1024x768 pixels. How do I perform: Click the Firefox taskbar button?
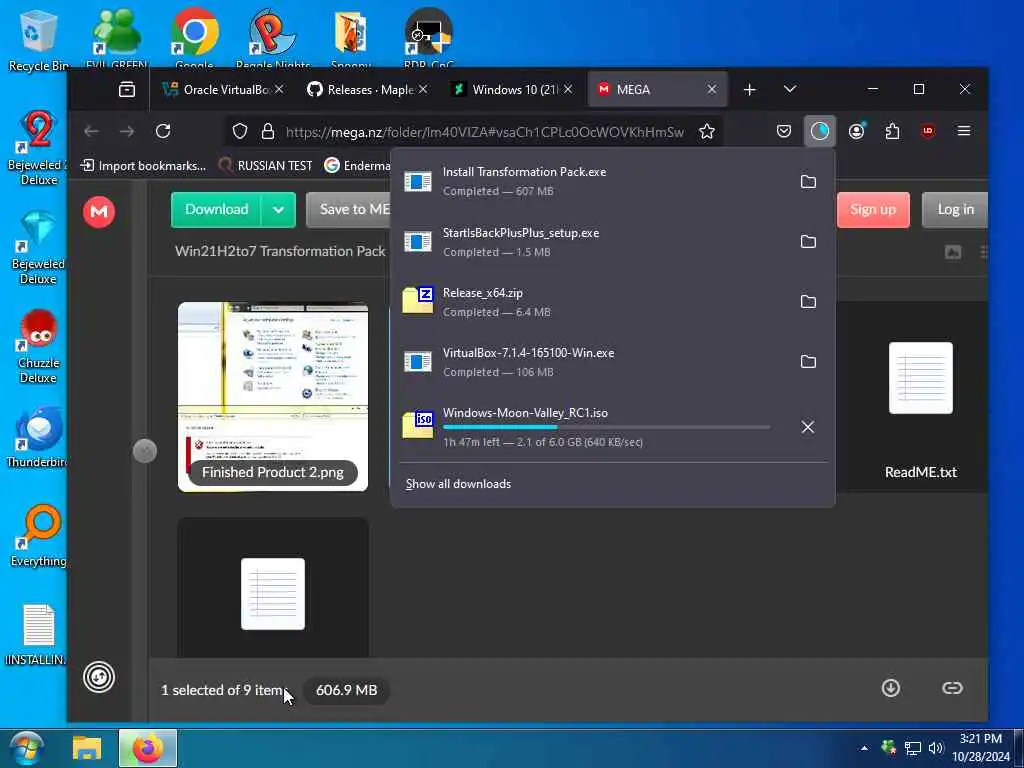point(148,748)
